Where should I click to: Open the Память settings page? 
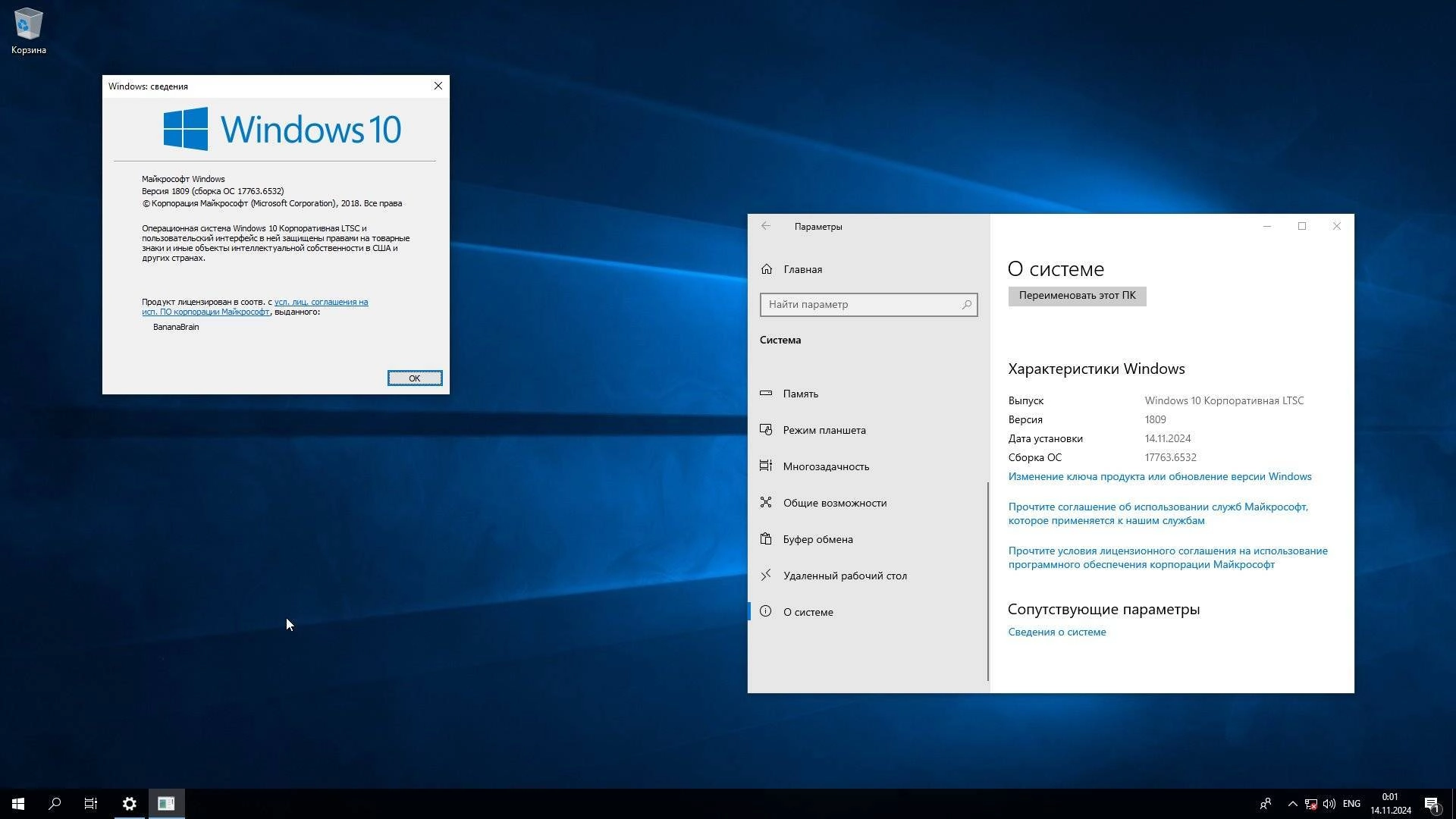pyautogui.click(x=868, y=394)
